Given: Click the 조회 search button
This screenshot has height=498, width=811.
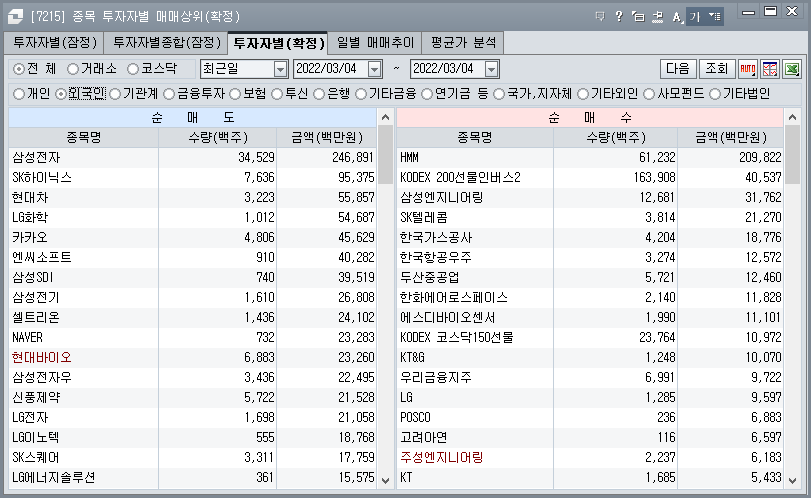Looking at the screenshot, I should (716, 69).
